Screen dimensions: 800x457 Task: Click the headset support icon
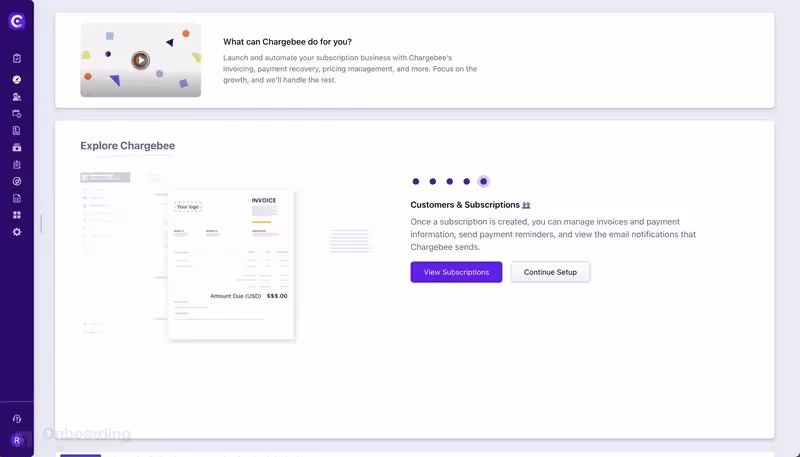(17, 419)
